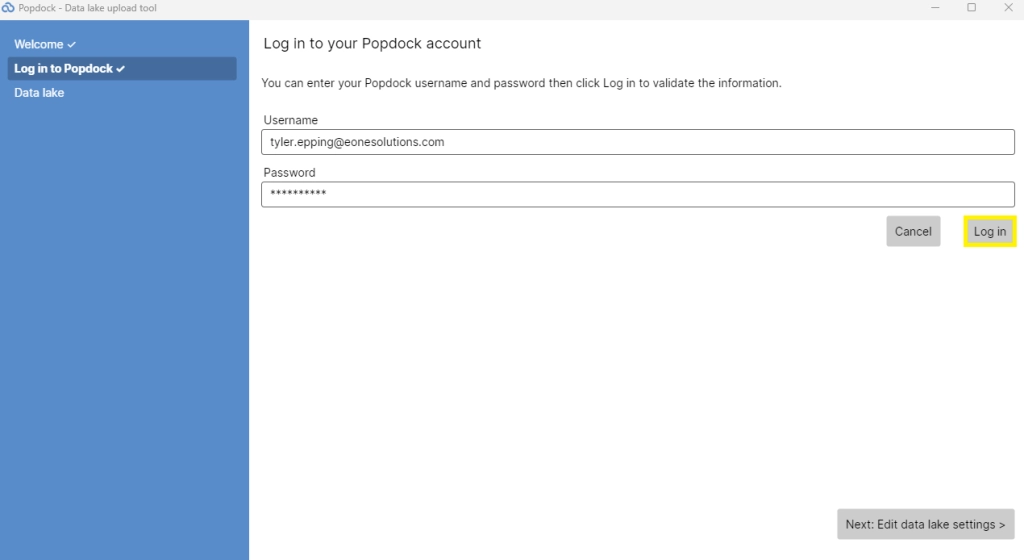Proceed with Next: Edit data lake settings
The image size is (1024, 560).
(x=925, y=524)
